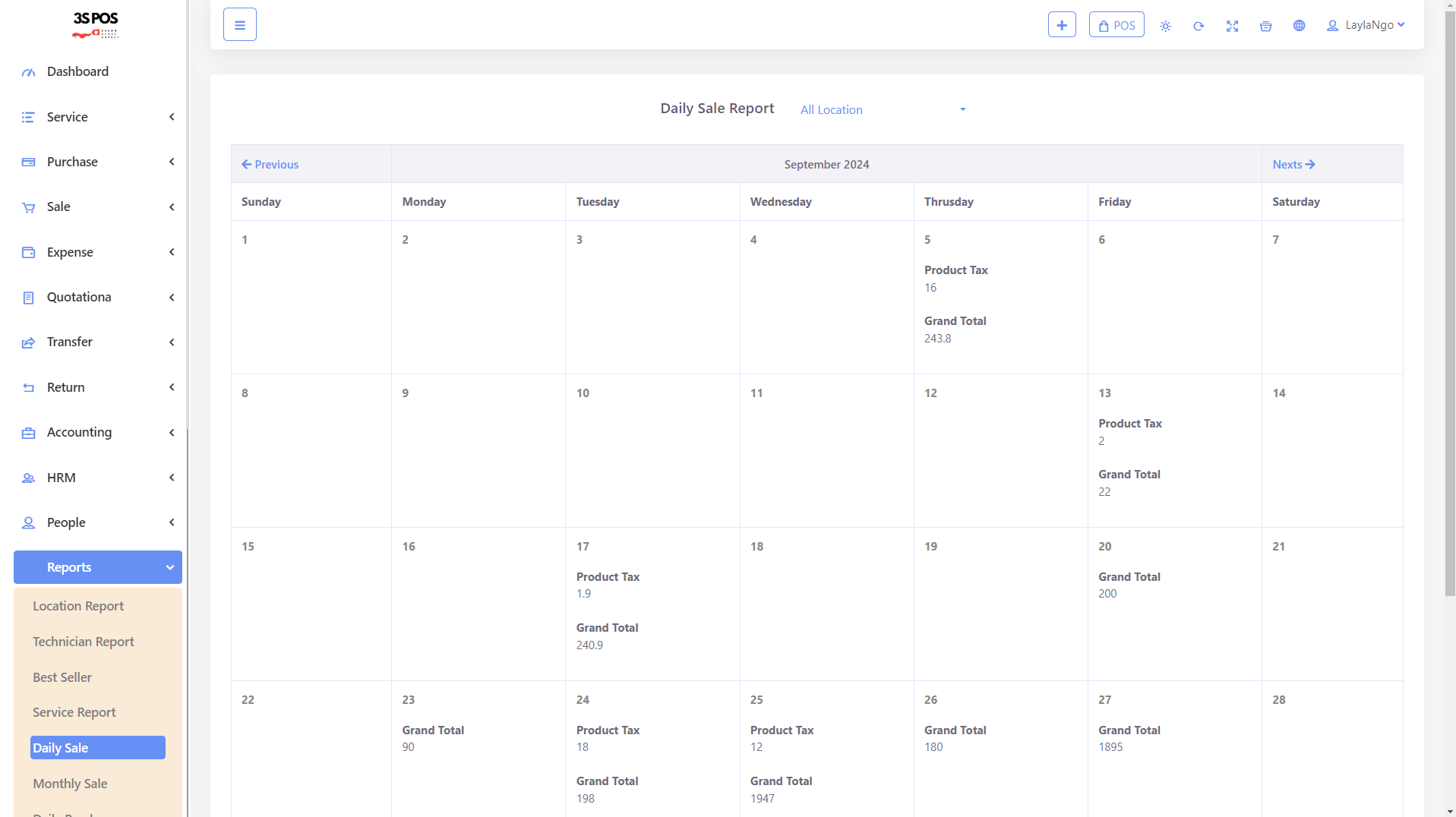The width and height of the screenshot is (1456, 817).
Task: Open the POS button
Action: [1116, 25]
